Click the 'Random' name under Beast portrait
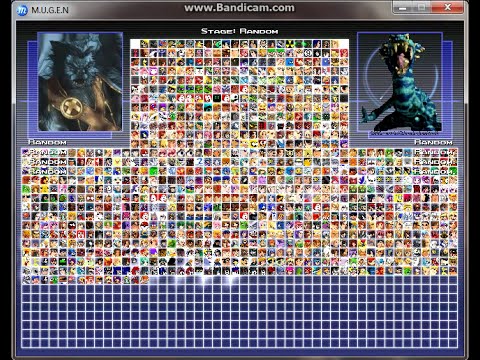 click(x=47, y=142)
